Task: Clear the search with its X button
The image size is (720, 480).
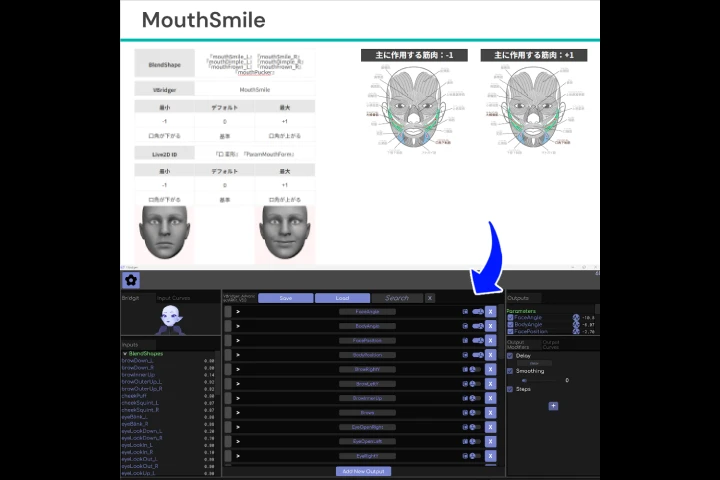Action: 430,298
